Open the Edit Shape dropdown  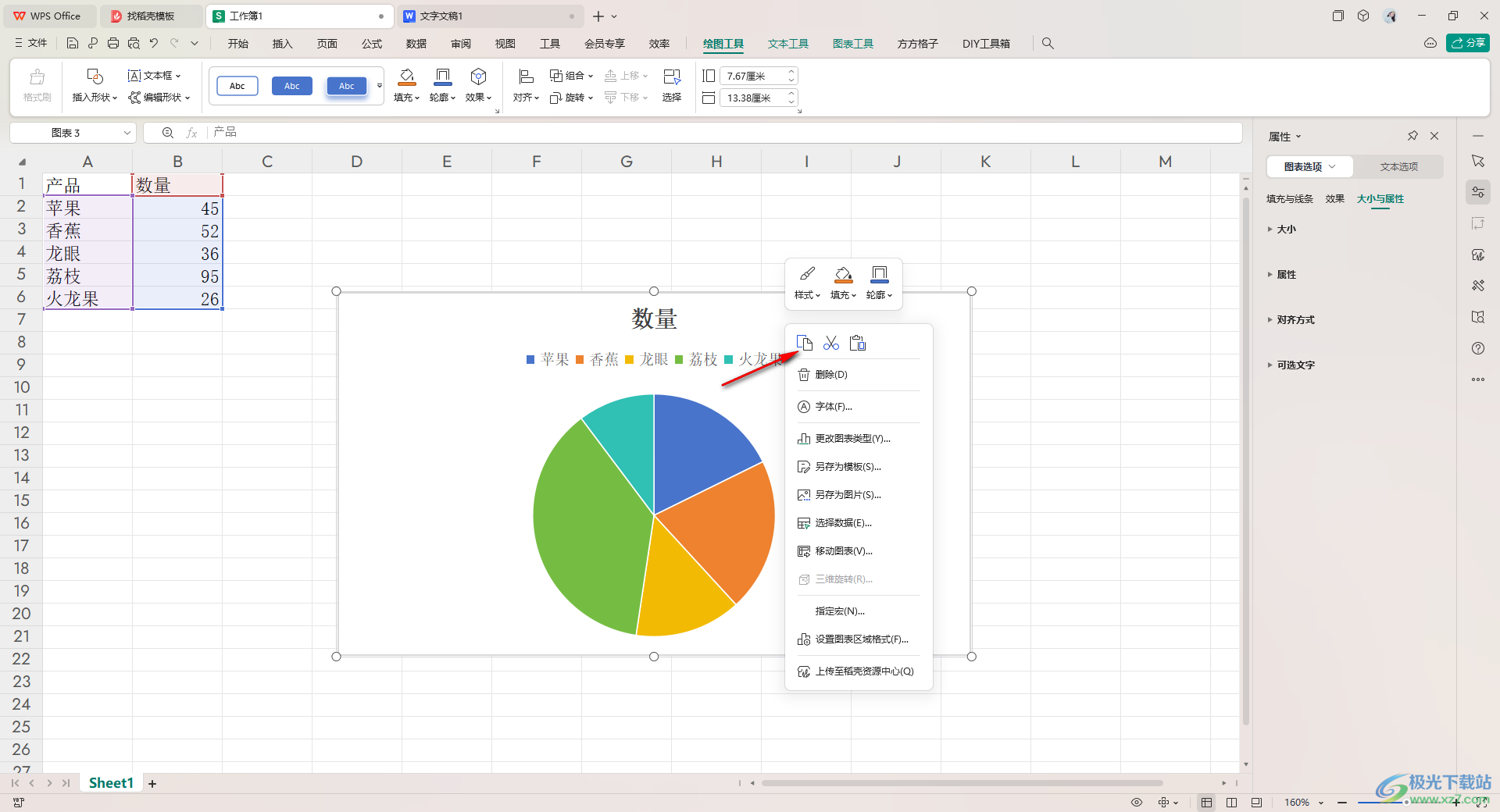(159, 98)
